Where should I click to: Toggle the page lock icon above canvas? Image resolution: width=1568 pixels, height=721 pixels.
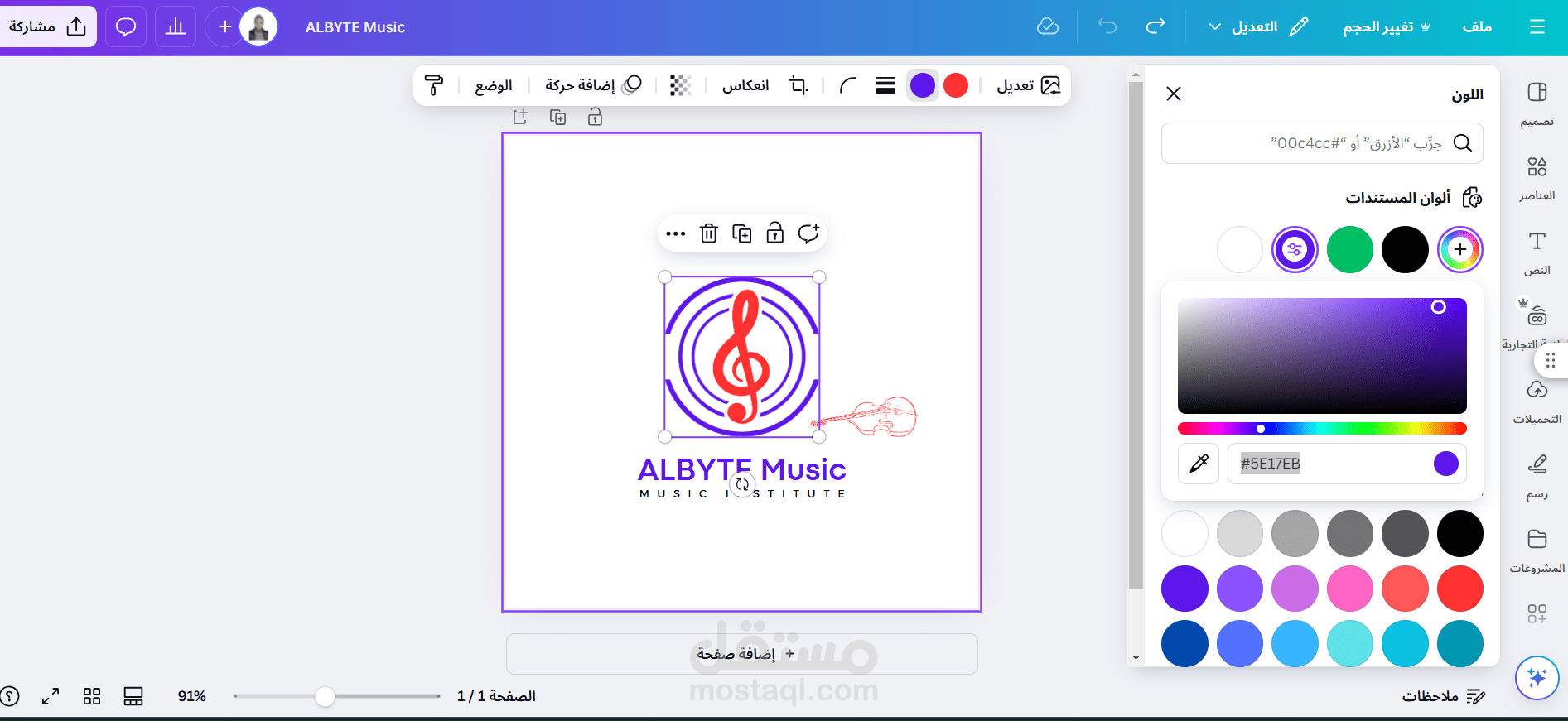pos(595,118)
